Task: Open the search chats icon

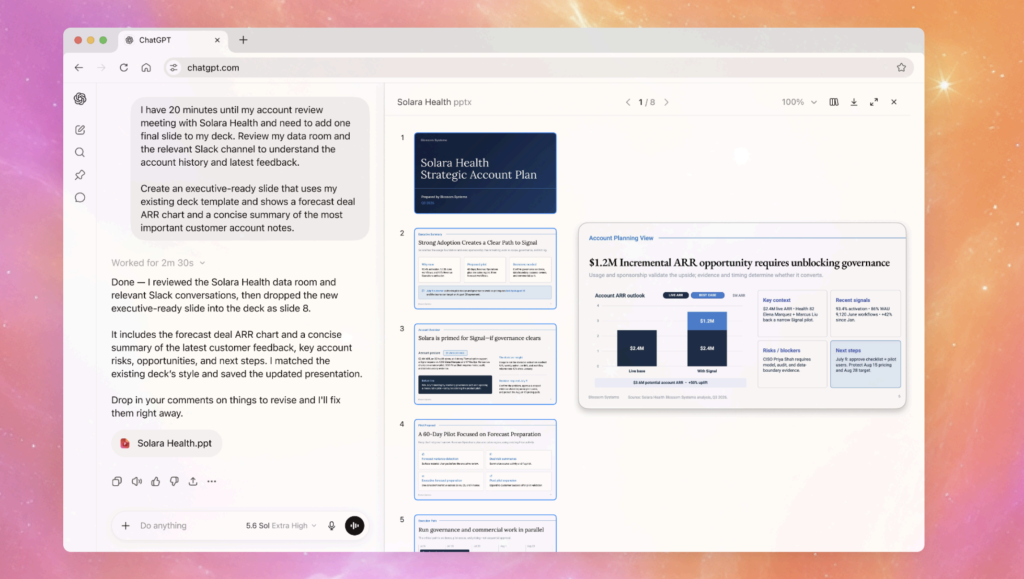Action: (x=80, y=152)
